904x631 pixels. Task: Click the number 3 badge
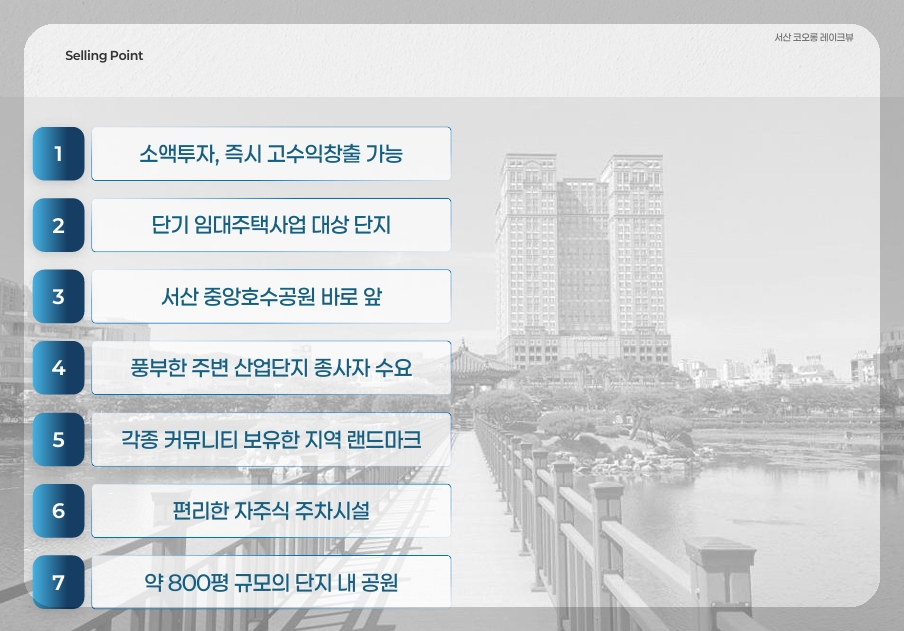coord(58,296)
